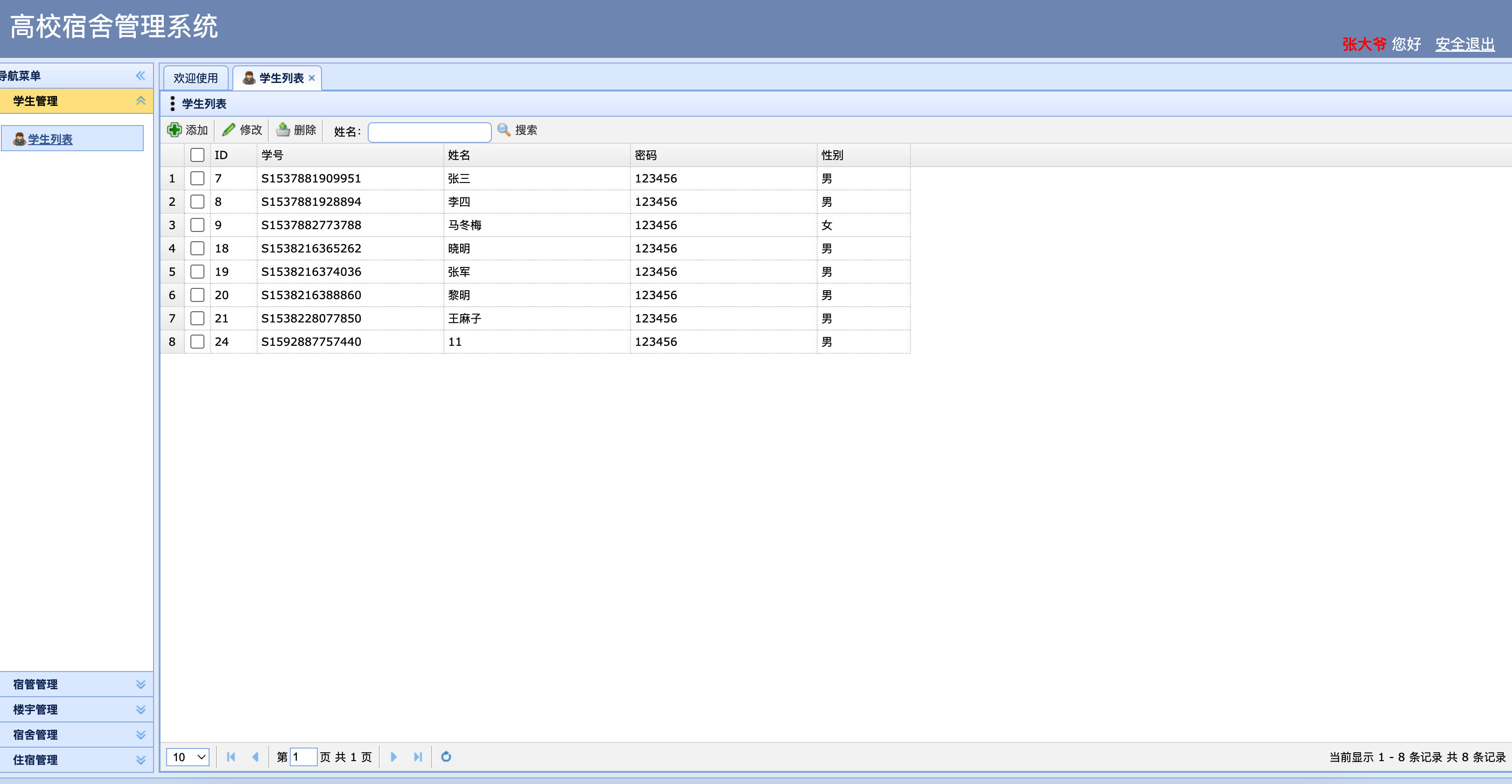Jump to the first page with the pager icon
This screenshot has width=1512, height=784.
231,756
